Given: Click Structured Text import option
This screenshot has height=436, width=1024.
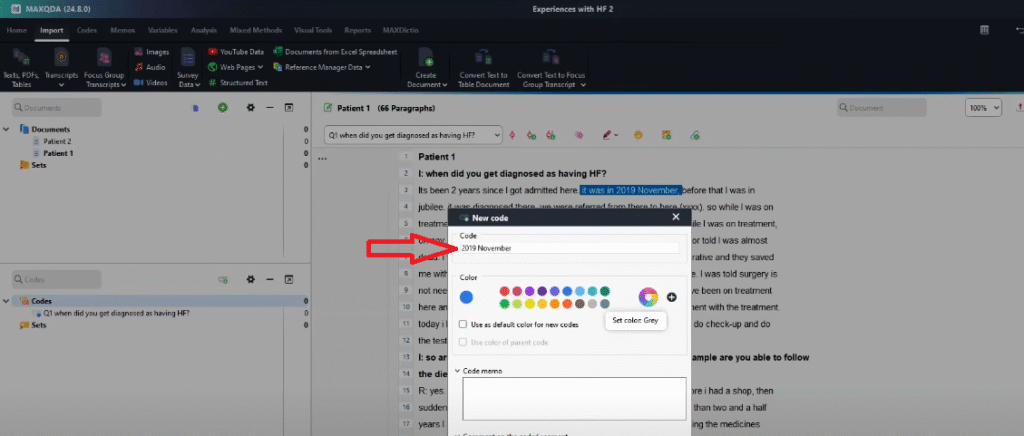Looking at the screenshot, I should (238, 82).
